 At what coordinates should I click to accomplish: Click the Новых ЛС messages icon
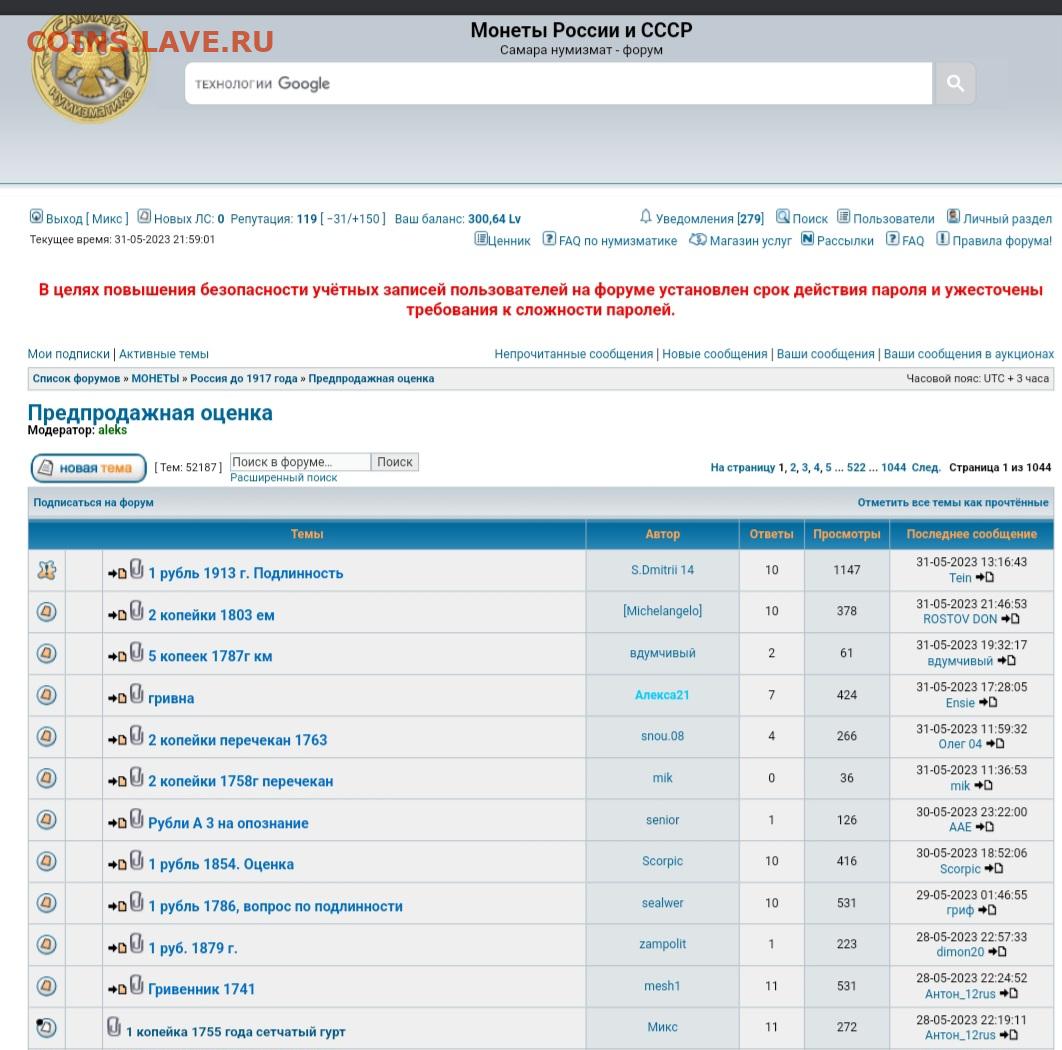click(144, 217)
